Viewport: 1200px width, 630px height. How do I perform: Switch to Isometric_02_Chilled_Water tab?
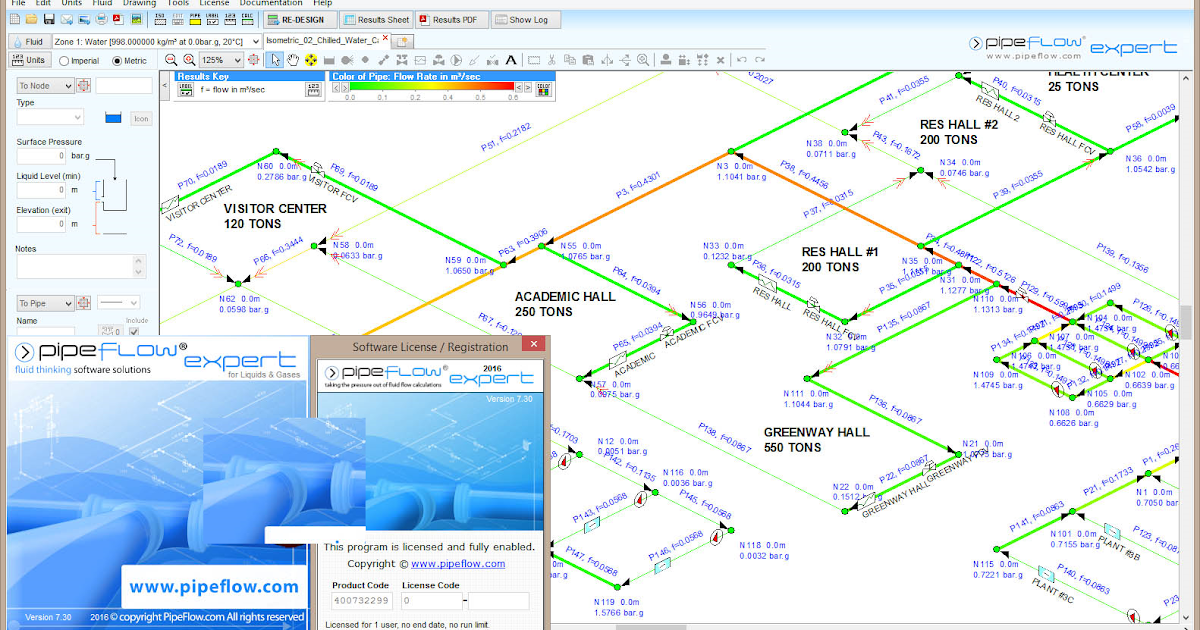(x=322, y=40)
